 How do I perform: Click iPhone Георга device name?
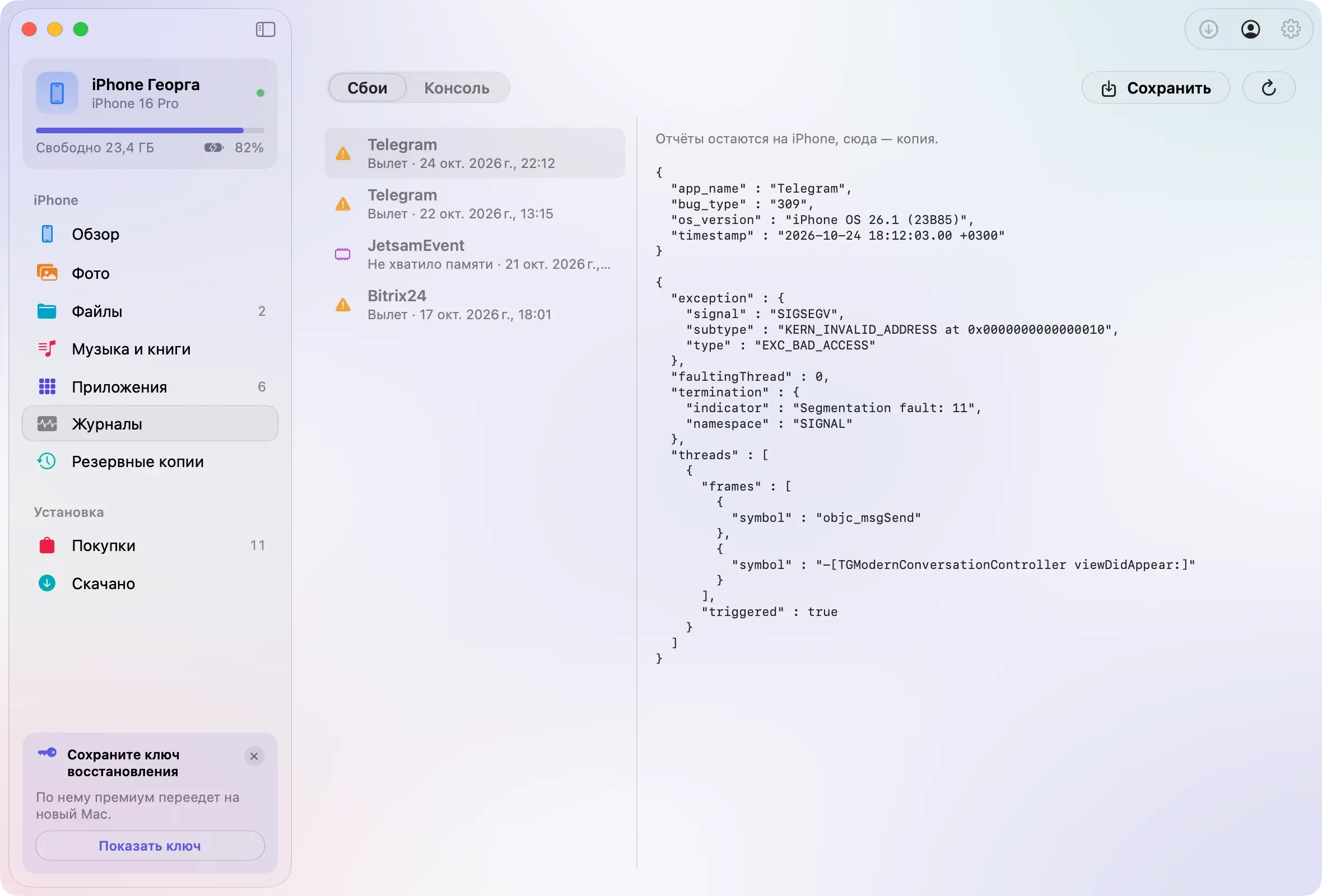[146, 85]
